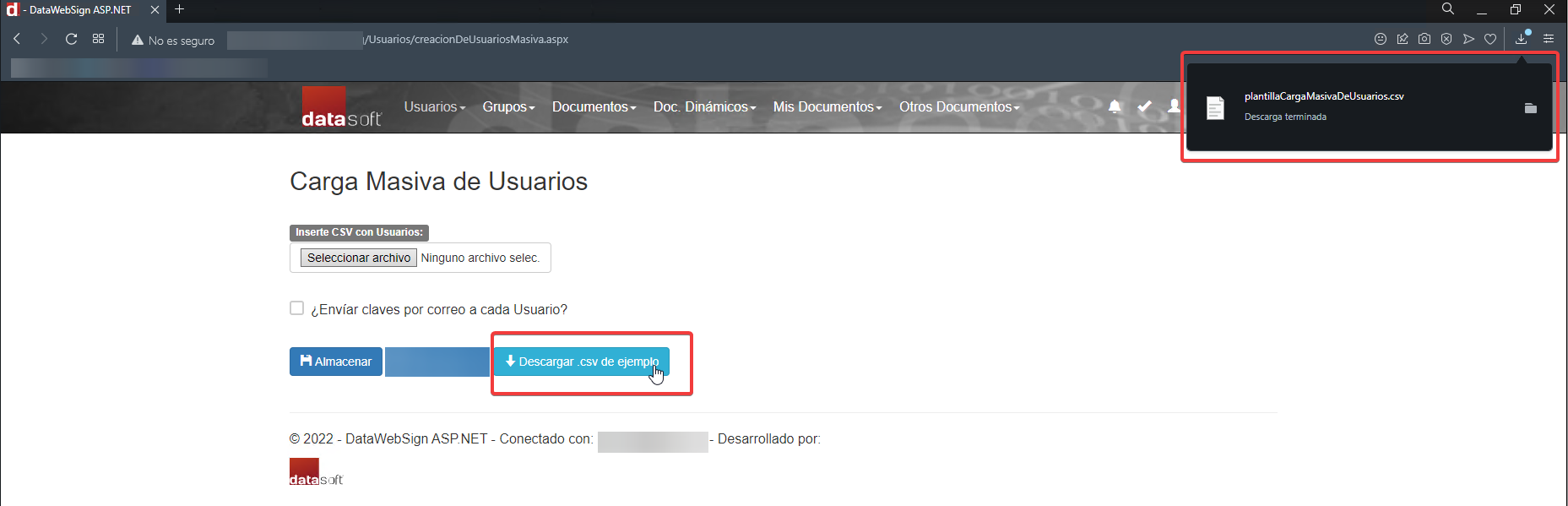Click Descargar .csv de ejemplo button
This screenshot has width=1568, height=506.
(582, 362)
